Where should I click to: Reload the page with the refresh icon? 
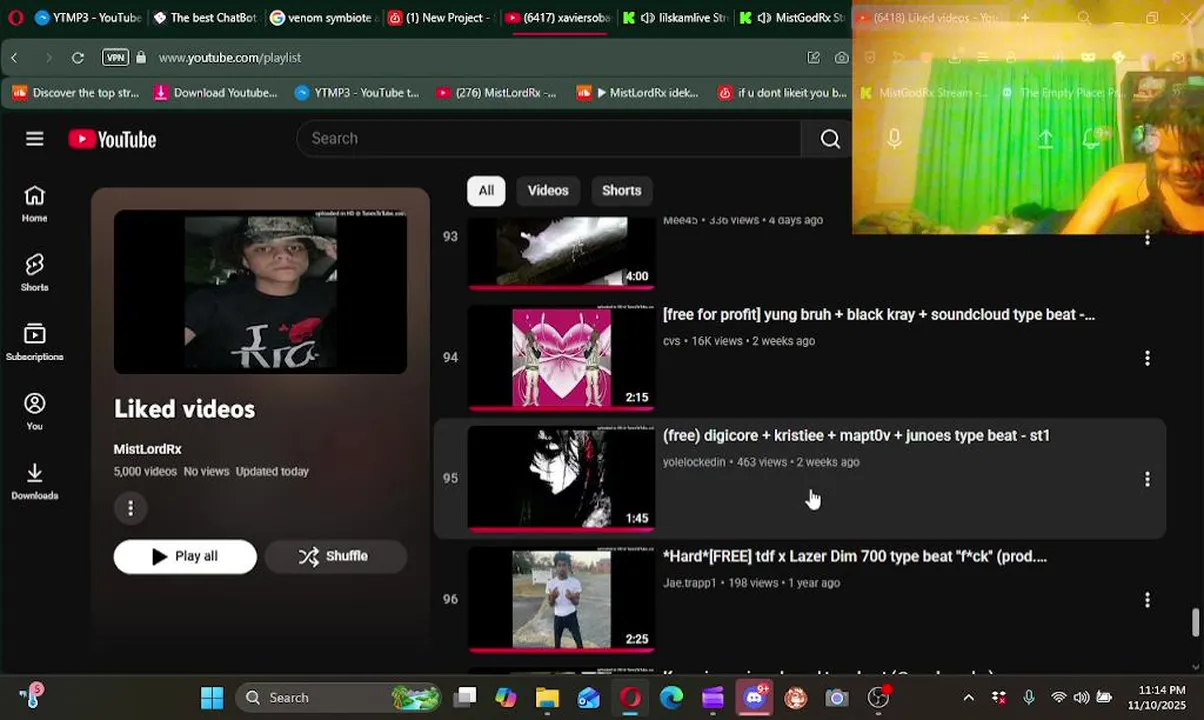(x=78, y=58)
